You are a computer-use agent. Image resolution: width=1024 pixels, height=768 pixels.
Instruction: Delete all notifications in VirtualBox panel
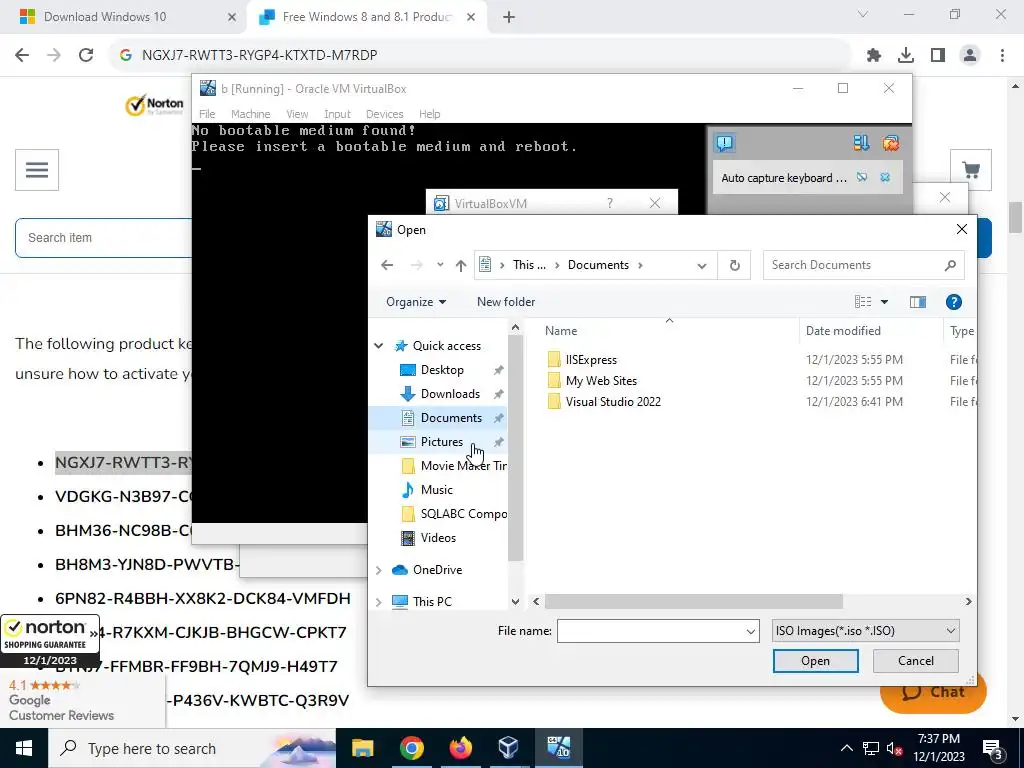[x=891, y=143]
